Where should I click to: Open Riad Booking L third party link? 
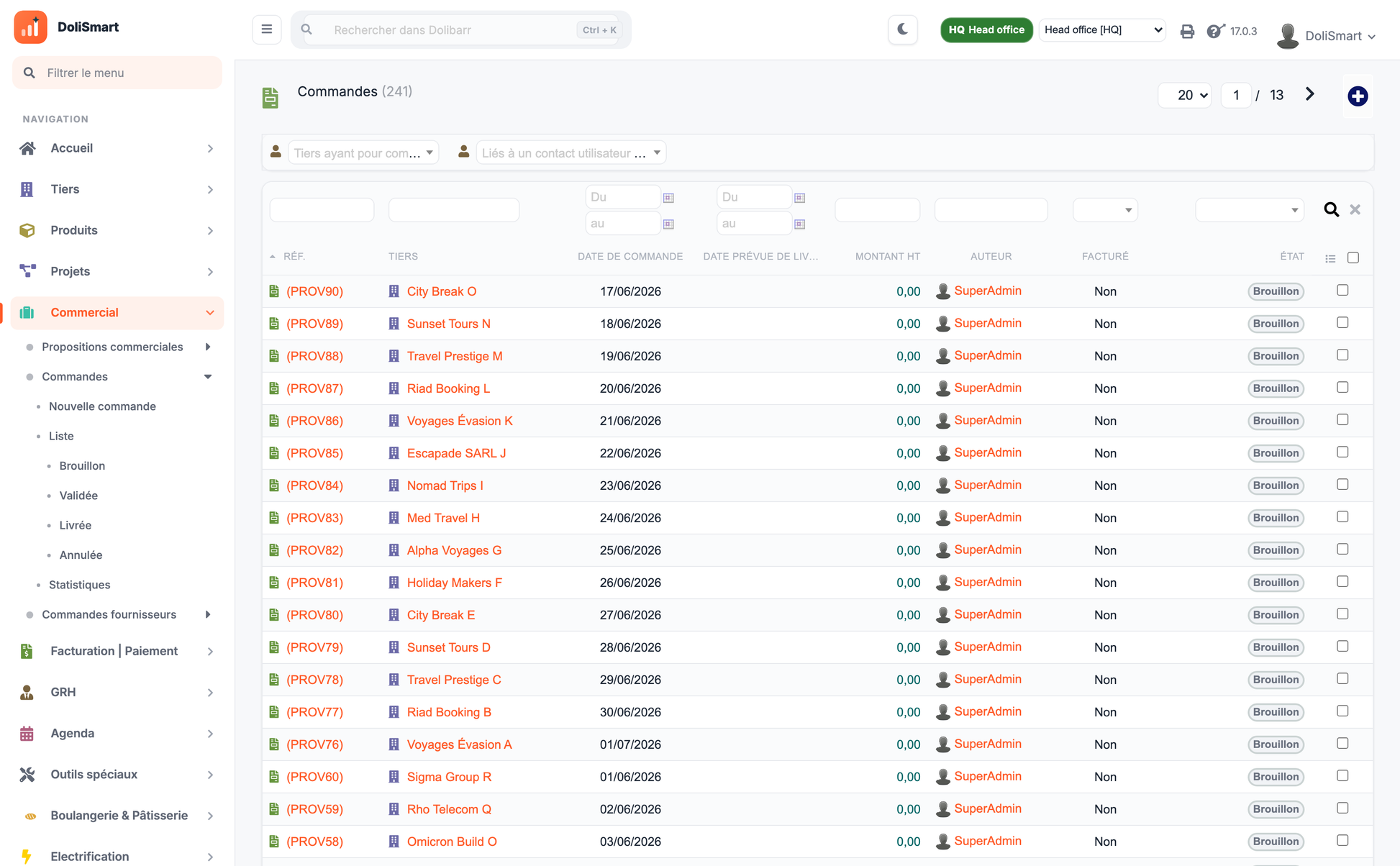[448, 388]
